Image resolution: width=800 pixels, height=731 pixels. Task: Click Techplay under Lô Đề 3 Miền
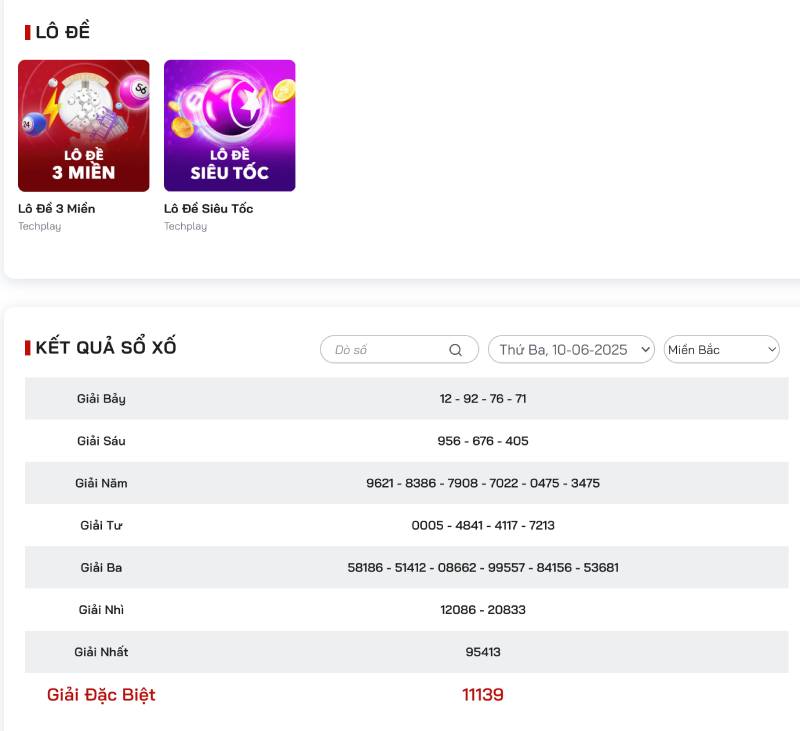click(40, 226)
